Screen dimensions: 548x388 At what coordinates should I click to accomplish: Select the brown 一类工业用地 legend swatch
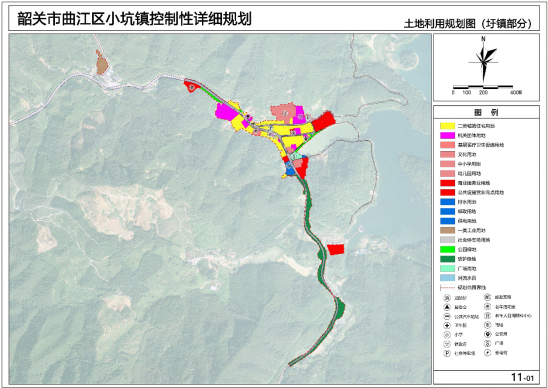pos(447,231)
